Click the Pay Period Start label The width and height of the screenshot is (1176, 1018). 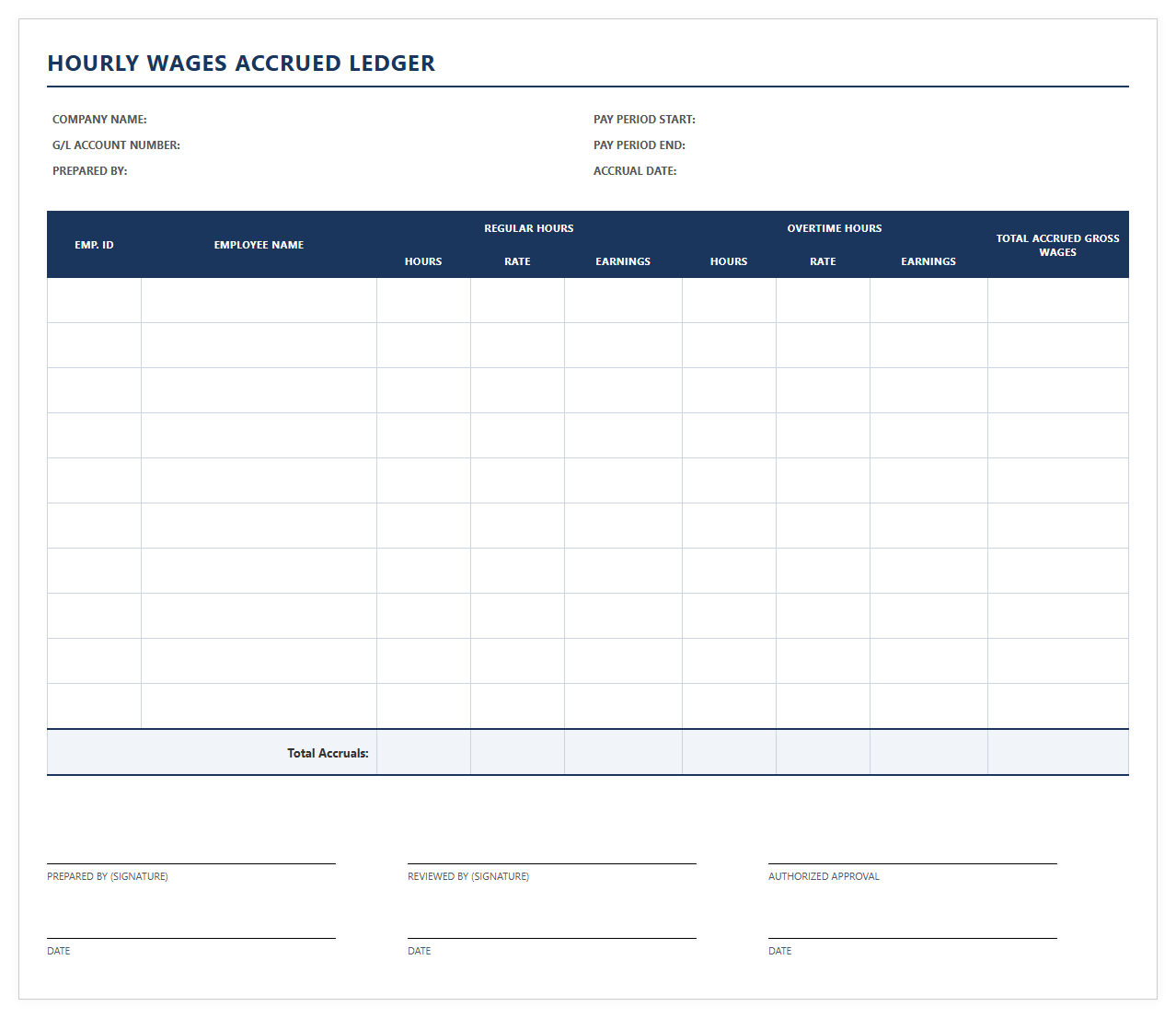coord(644,120)
